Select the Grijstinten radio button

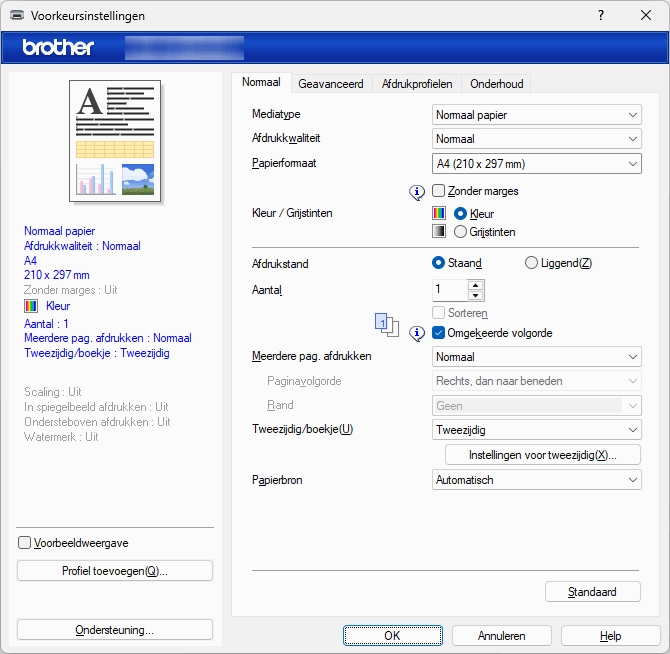pyautogui.click(x=460, y=231)
